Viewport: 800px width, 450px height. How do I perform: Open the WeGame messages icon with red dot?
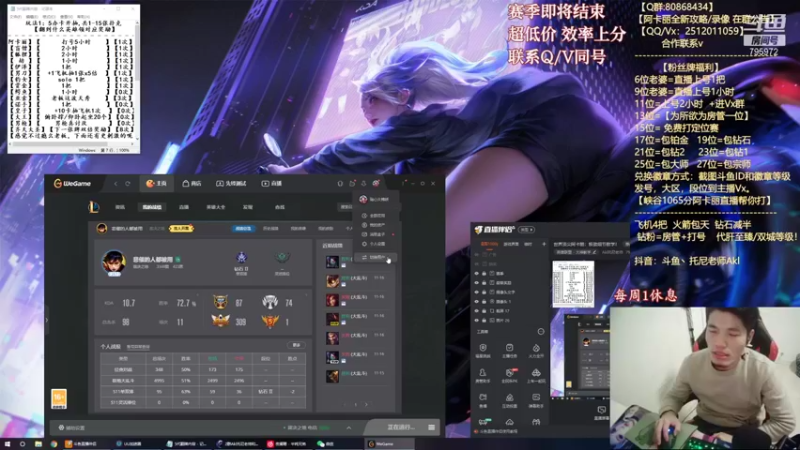point(352,183)
